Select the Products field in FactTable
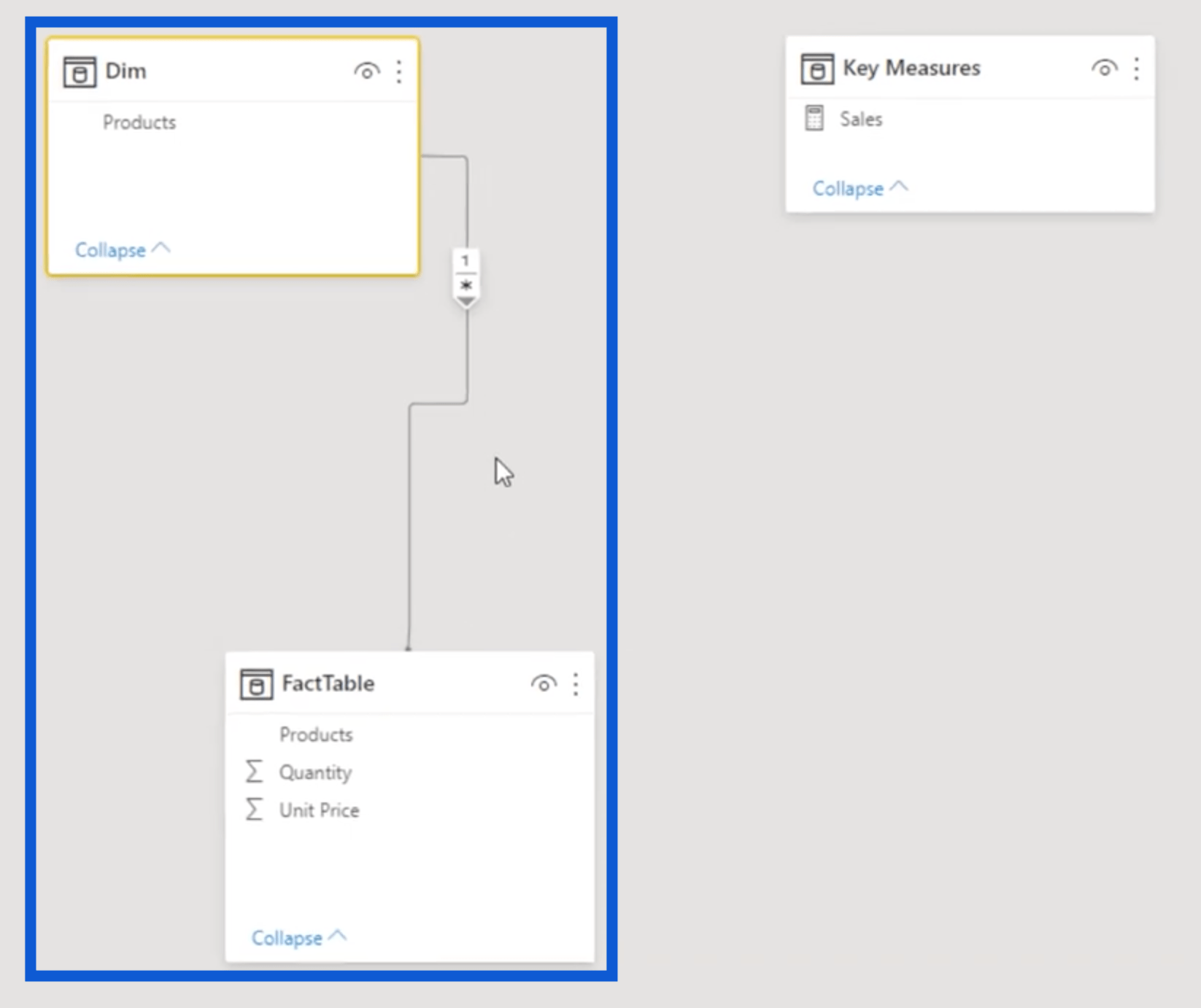Image resolution: width=1201 pixels, height=1008 pixels. point(316,734)
